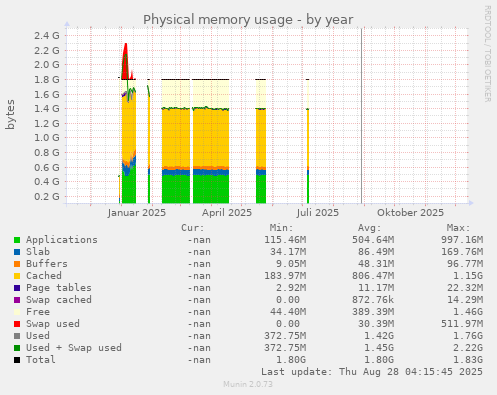497x395 pixels.
Task: Click the Slab average 86.49M
Action: pyautogui.click(x=376, y=252)
